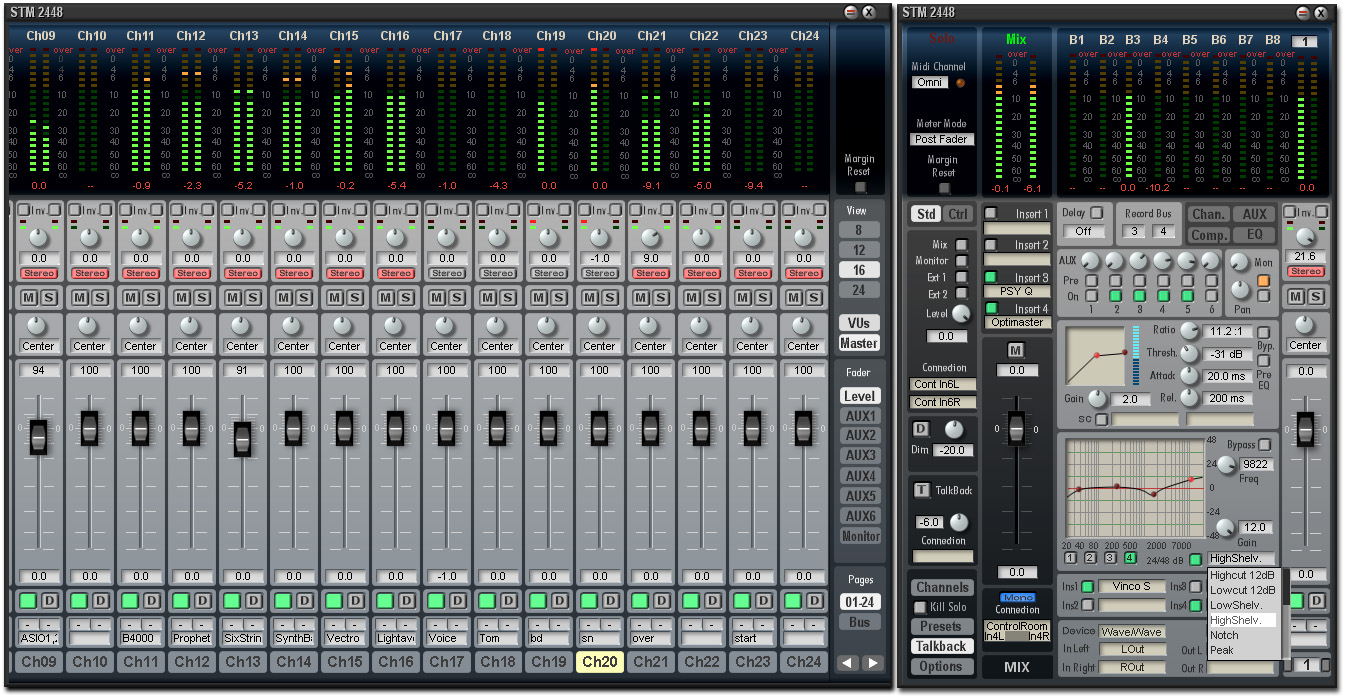Select the Ch20 channel label
1346x696 pixels.
(600, 662)
